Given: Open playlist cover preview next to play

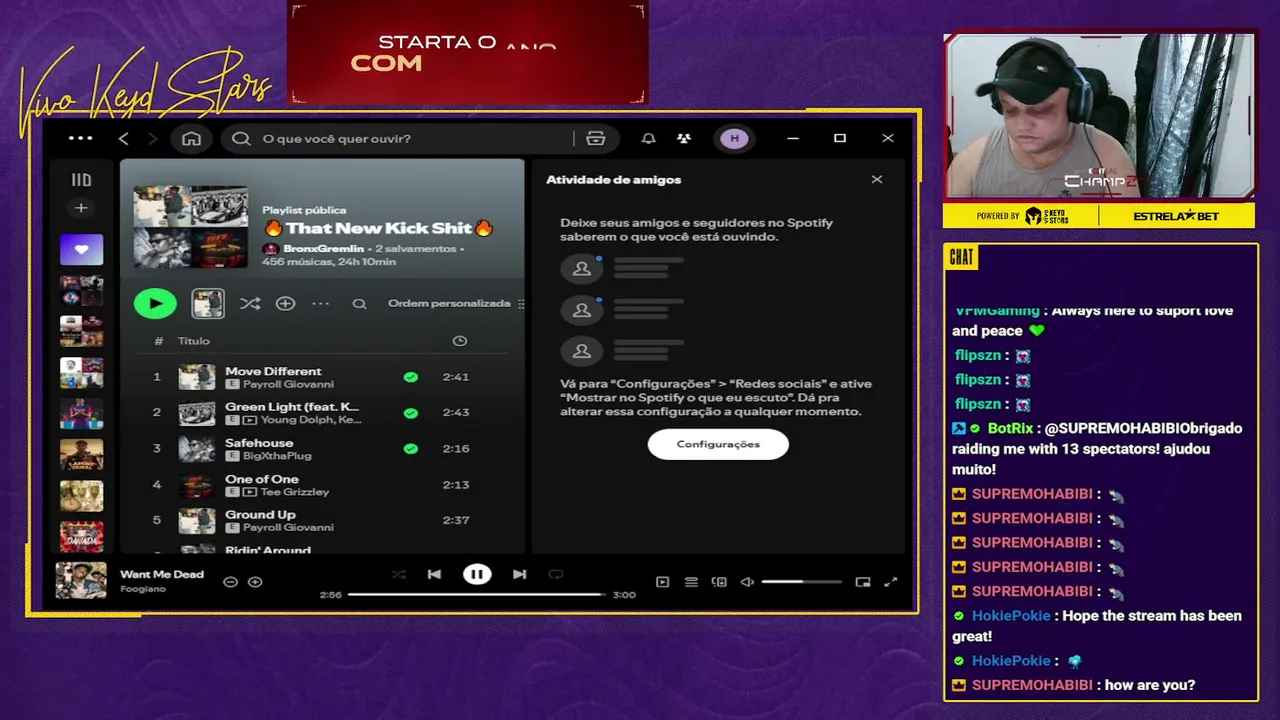Looking at the screenshot, I should 208,303.
